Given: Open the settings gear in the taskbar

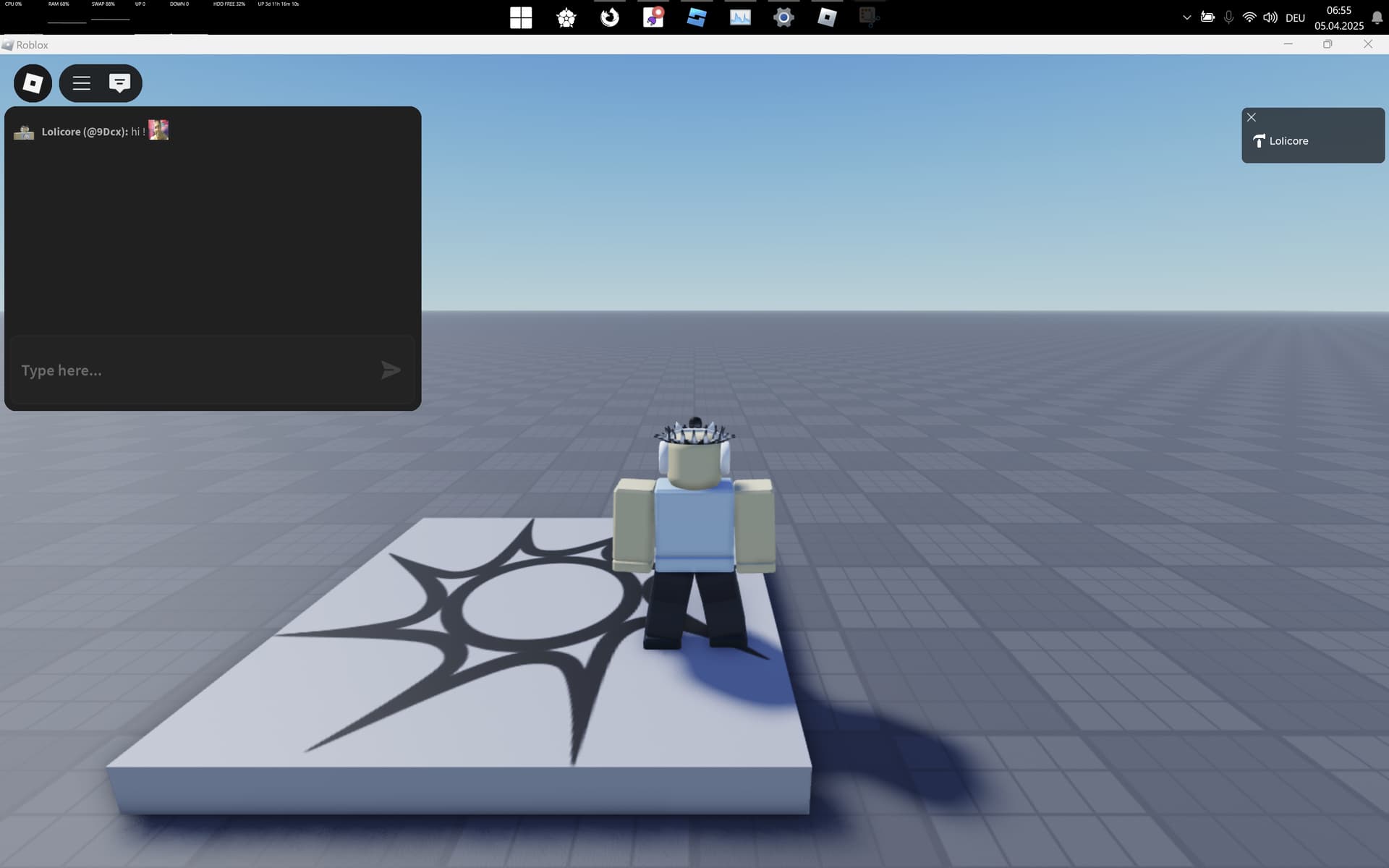Looking at the screenshot, I should pos(783,17).
